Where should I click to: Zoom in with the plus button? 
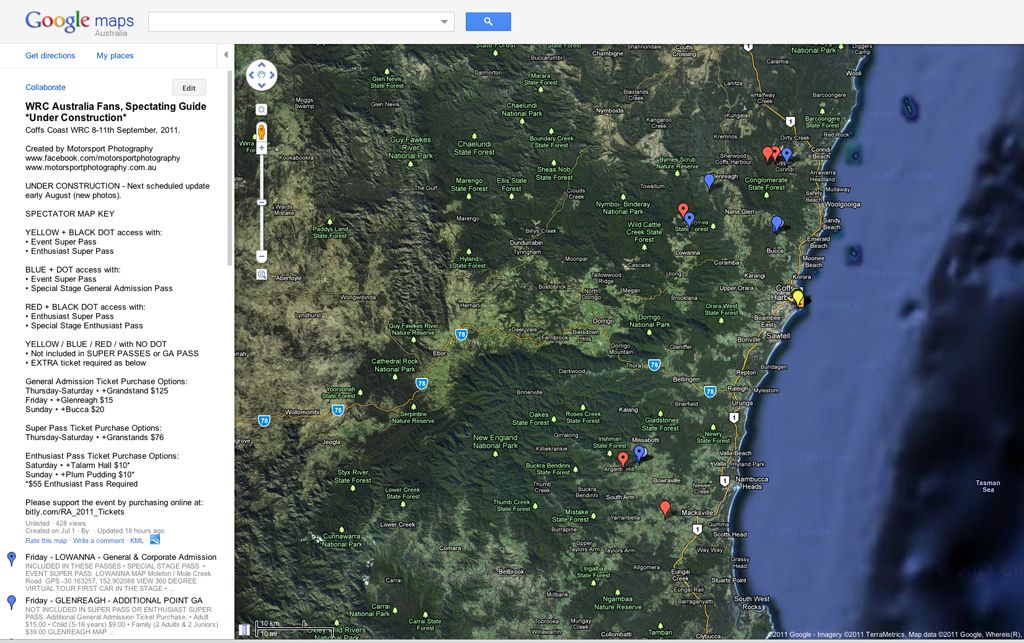(261, 148)
